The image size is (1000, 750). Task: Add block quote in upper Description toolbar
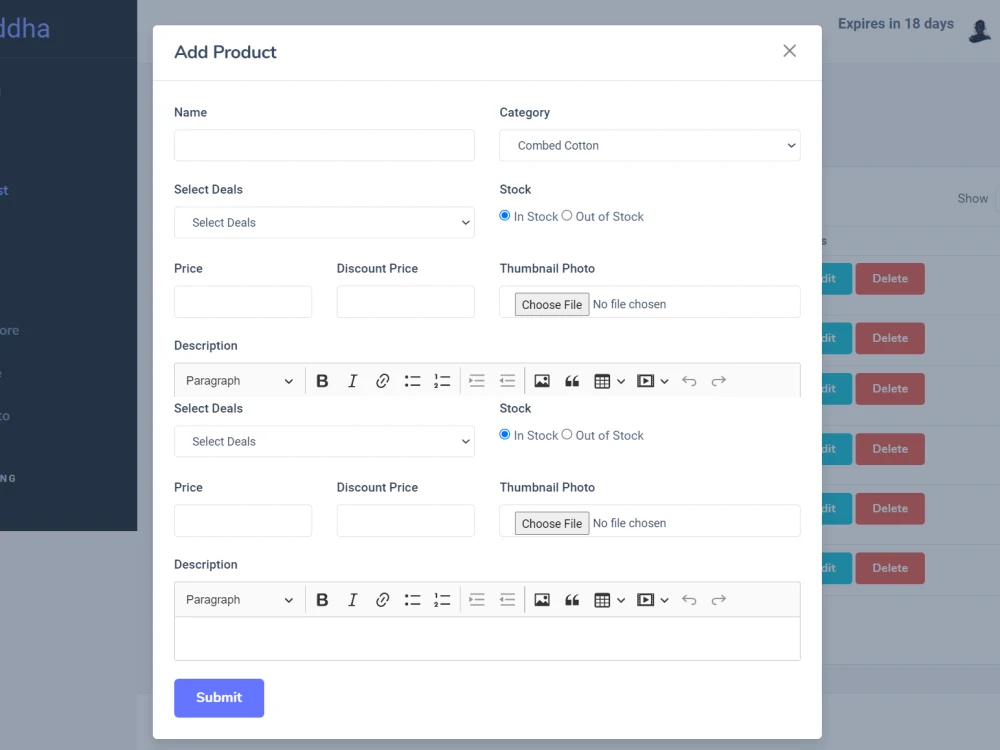(572, 381)
